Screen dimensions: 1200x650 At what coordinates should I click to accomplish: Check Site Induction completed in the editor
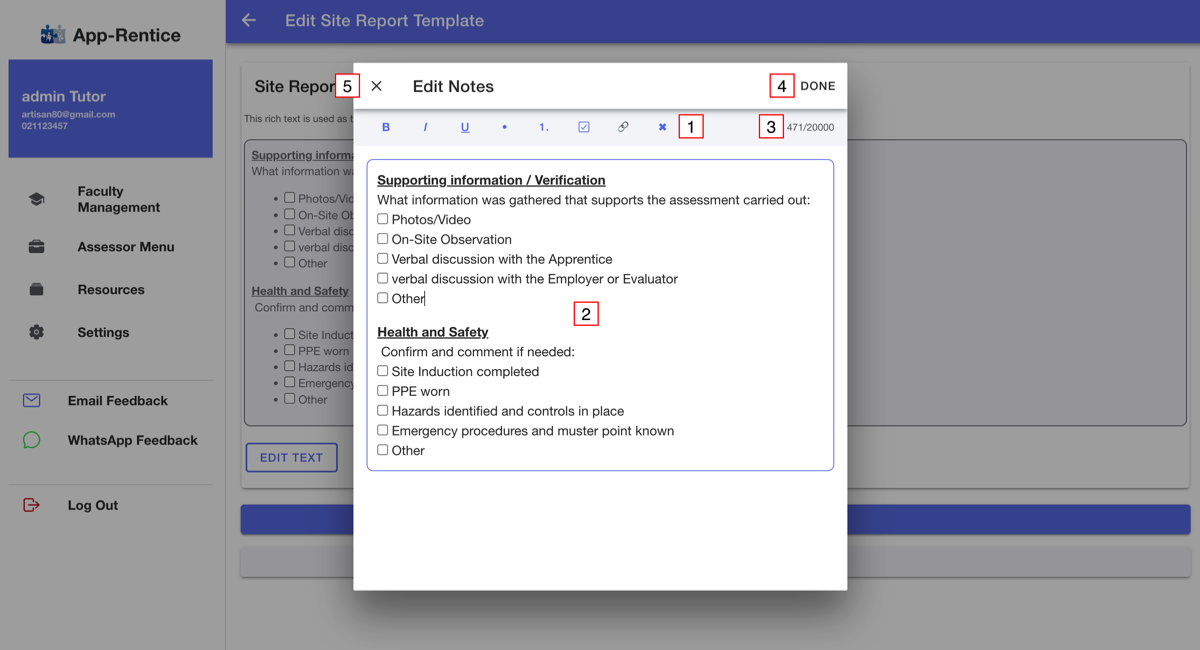382,371
